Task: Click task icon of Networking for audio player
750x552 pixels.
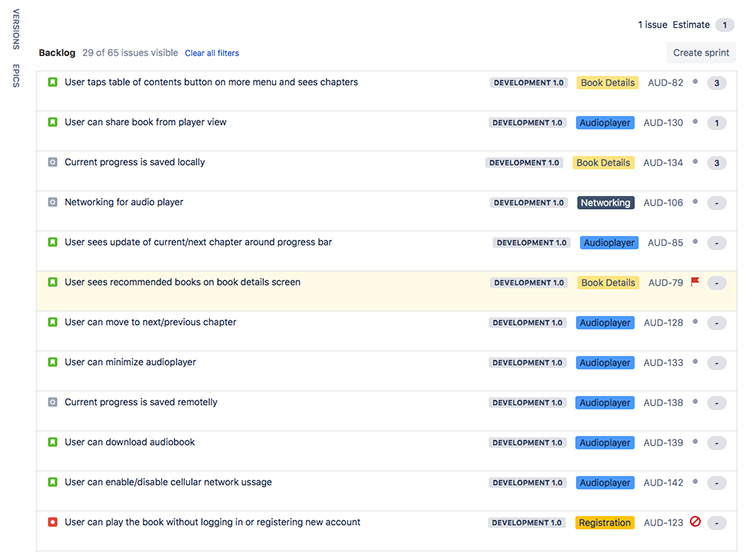Action: 53,202
